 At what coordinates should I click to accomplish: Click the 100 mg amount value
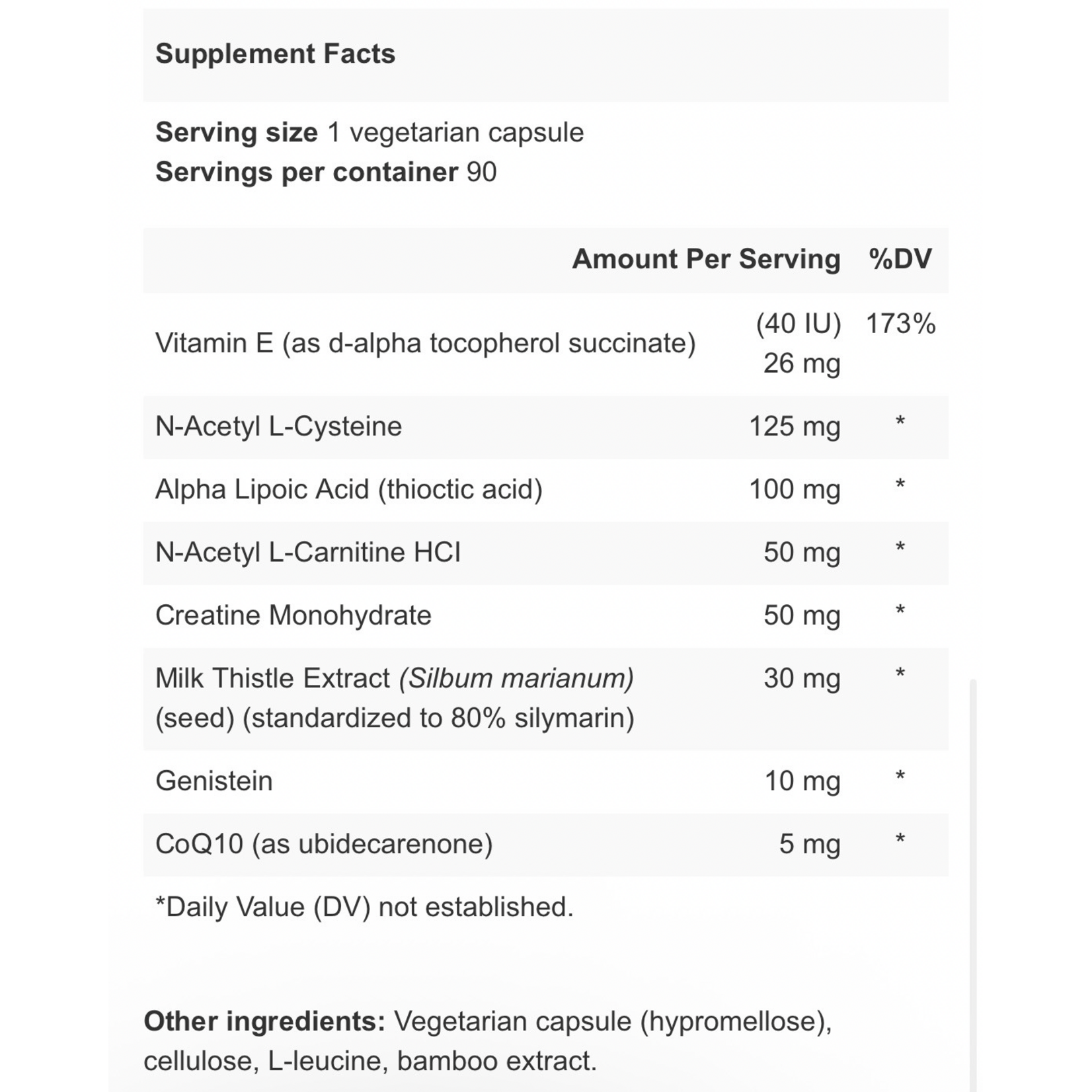point(795,490)
